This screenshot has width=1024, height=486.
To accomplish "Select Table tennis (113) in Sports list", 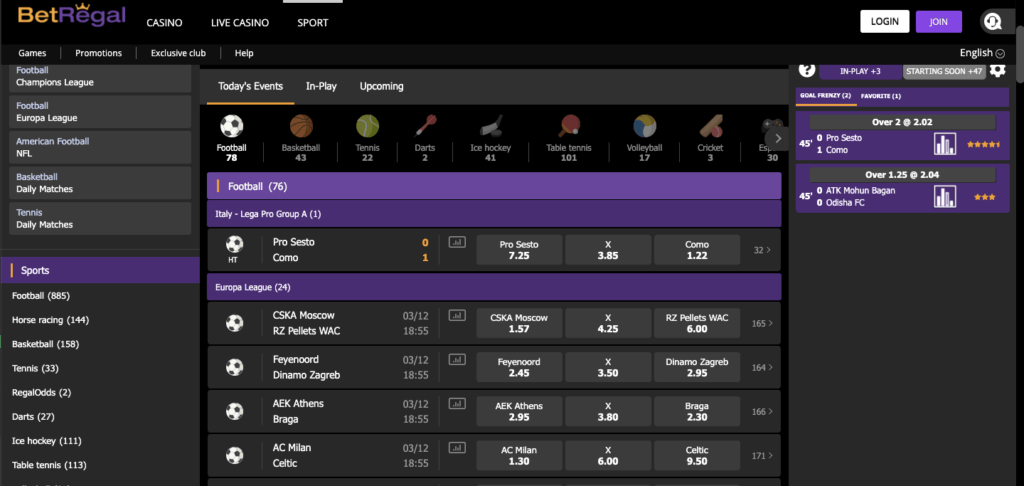I will coord(49,465).
